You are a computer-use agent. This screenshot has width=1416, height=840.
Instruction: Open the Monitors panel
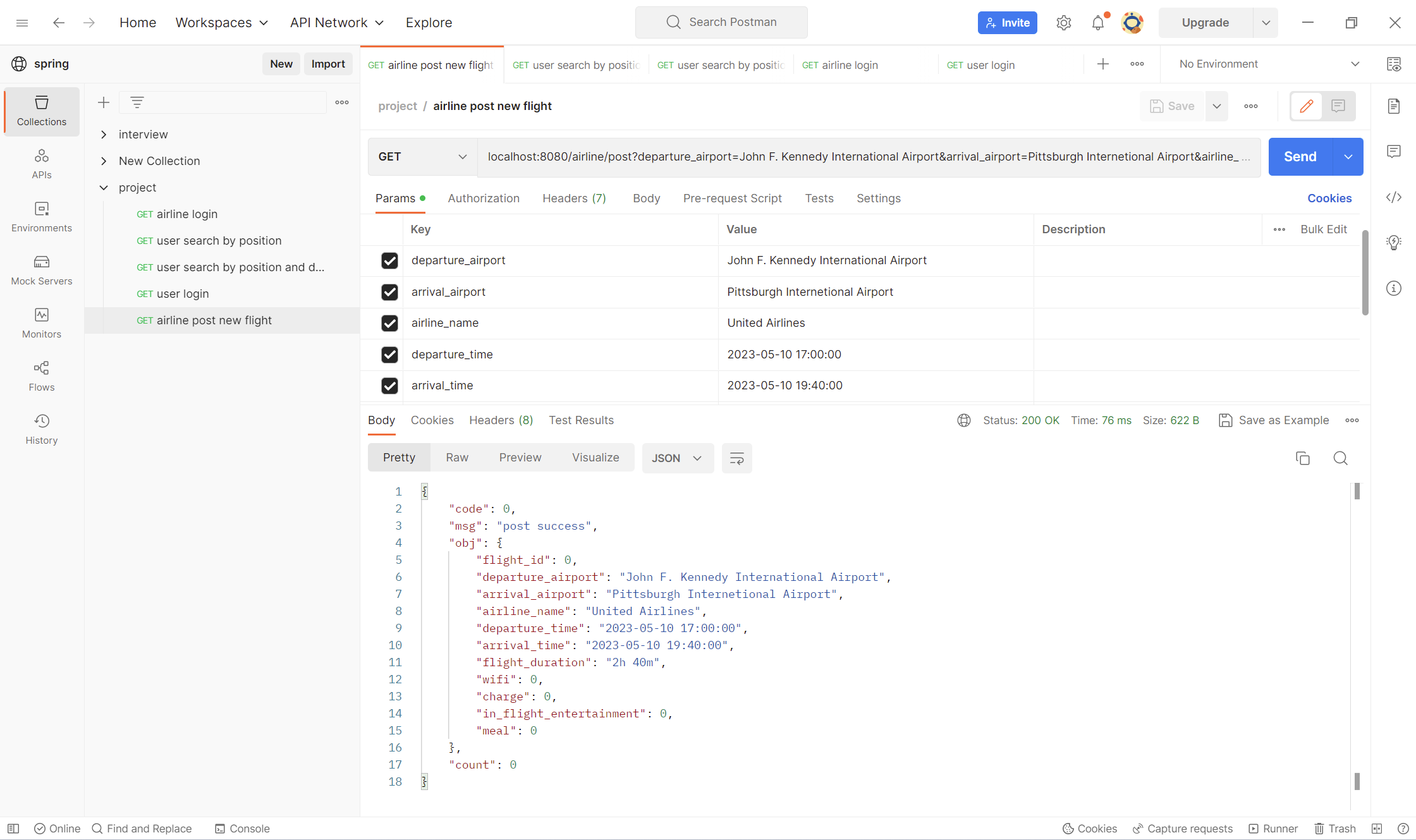[x=42, y=324]
